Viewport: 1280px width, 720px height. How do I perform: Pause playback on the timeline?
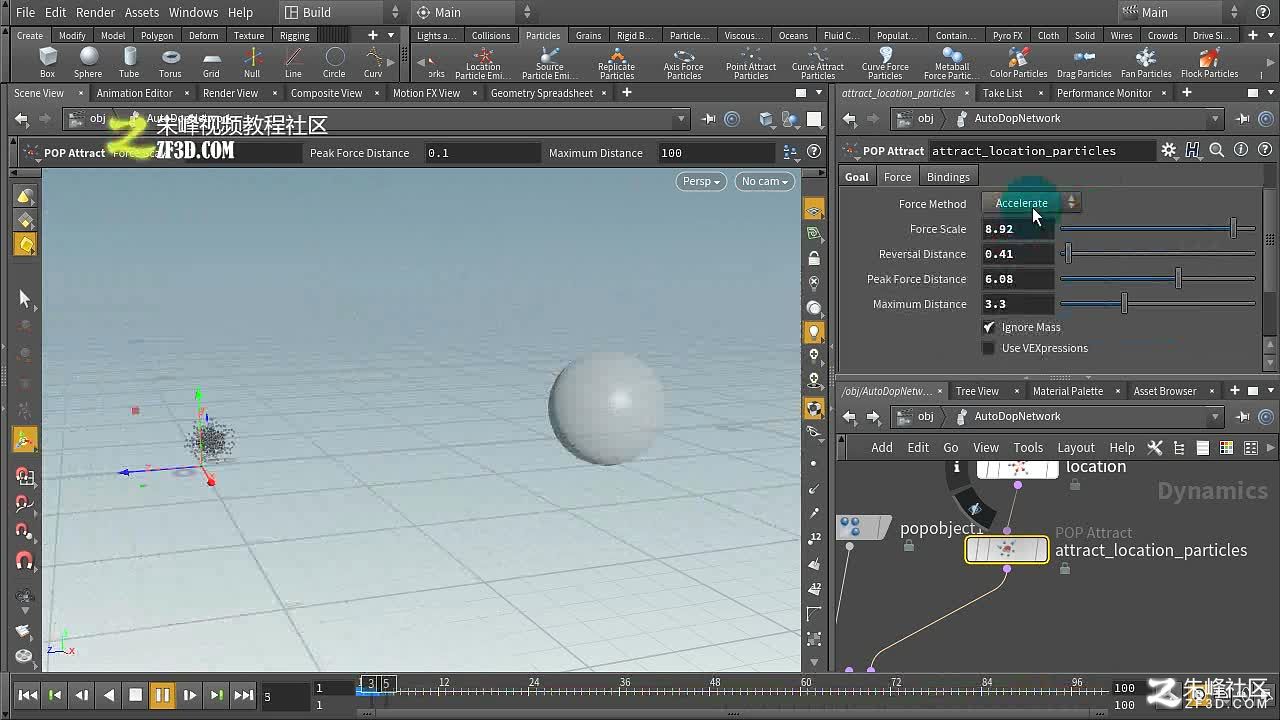point(162,695)
